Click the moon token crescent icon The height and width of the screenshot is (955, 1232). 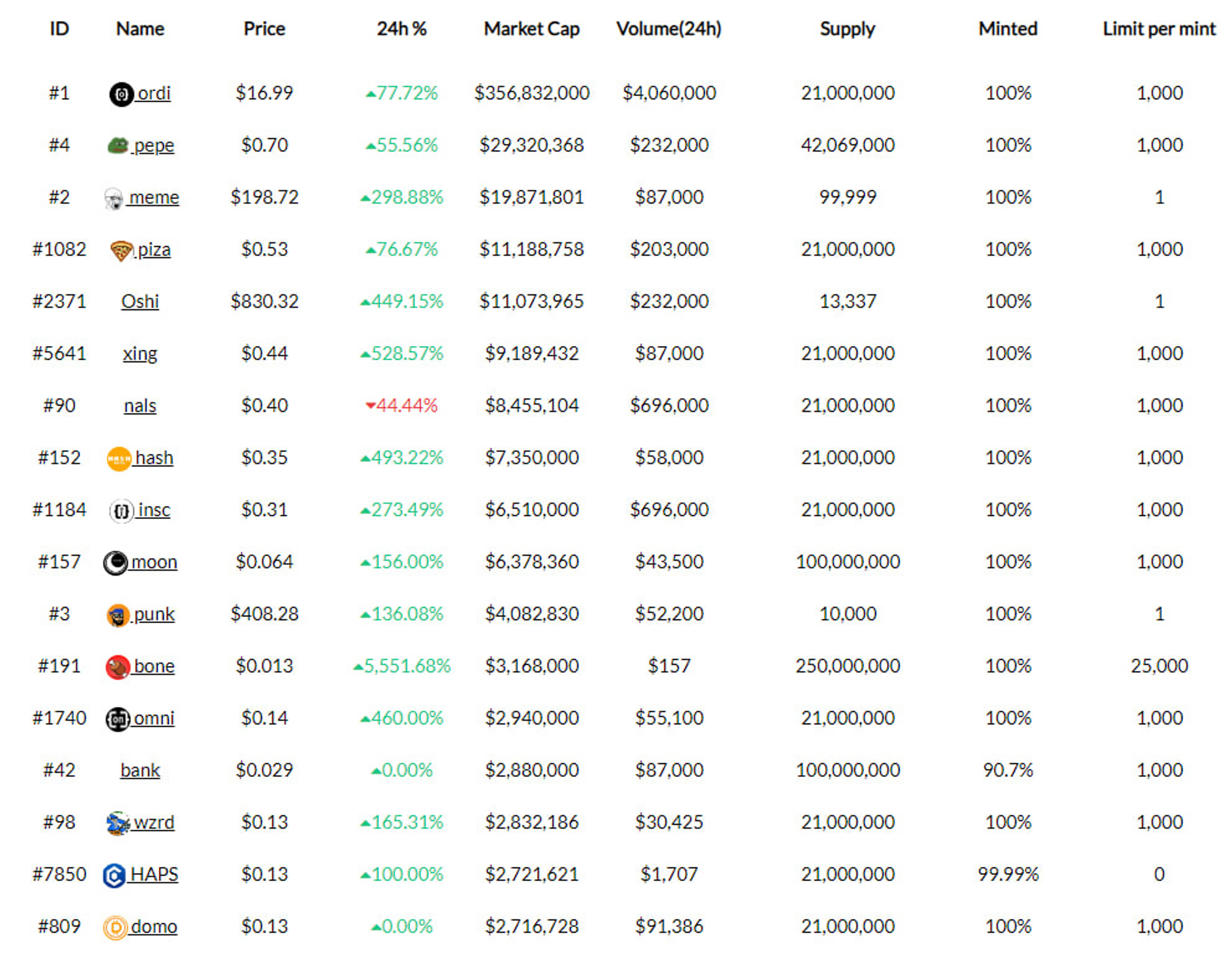tap(115, 563)
